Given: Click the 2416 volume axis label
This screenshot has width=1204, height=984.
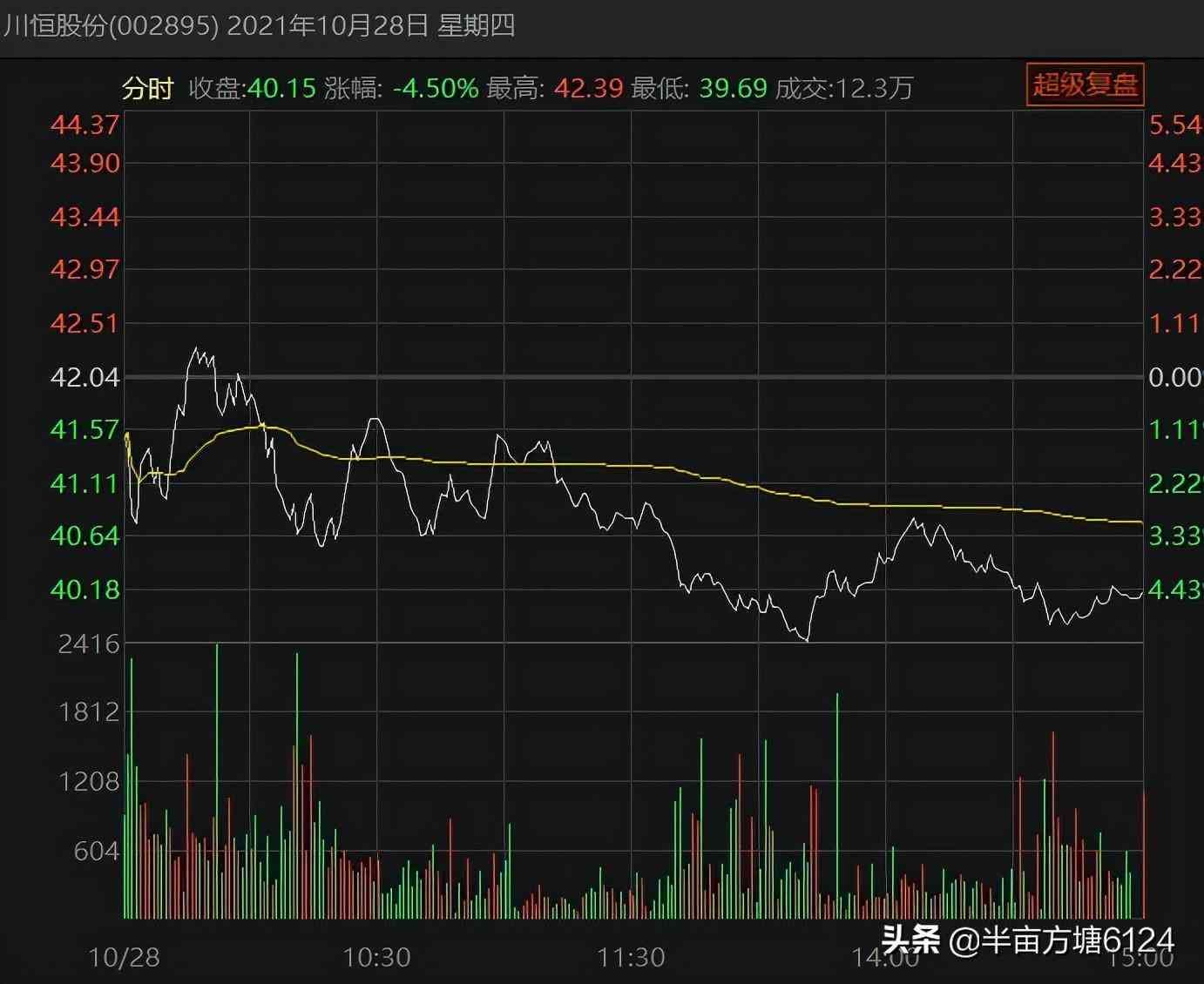Looking at the screenshot, I should coord(88,644).
